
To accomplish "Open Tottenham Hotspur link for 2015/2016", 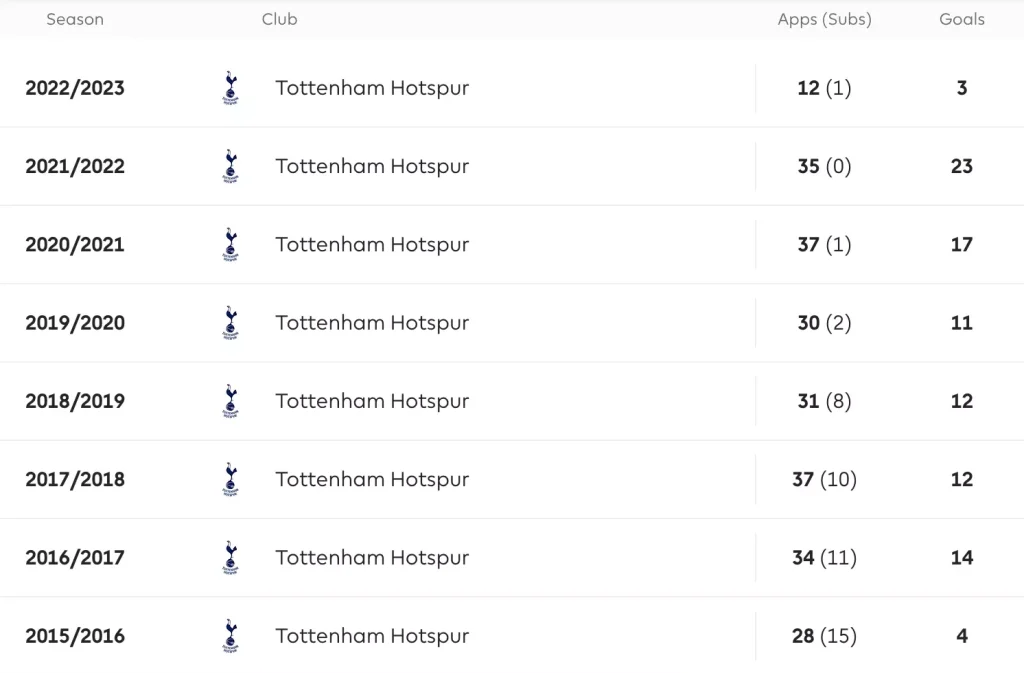I will tap(372, 636).
